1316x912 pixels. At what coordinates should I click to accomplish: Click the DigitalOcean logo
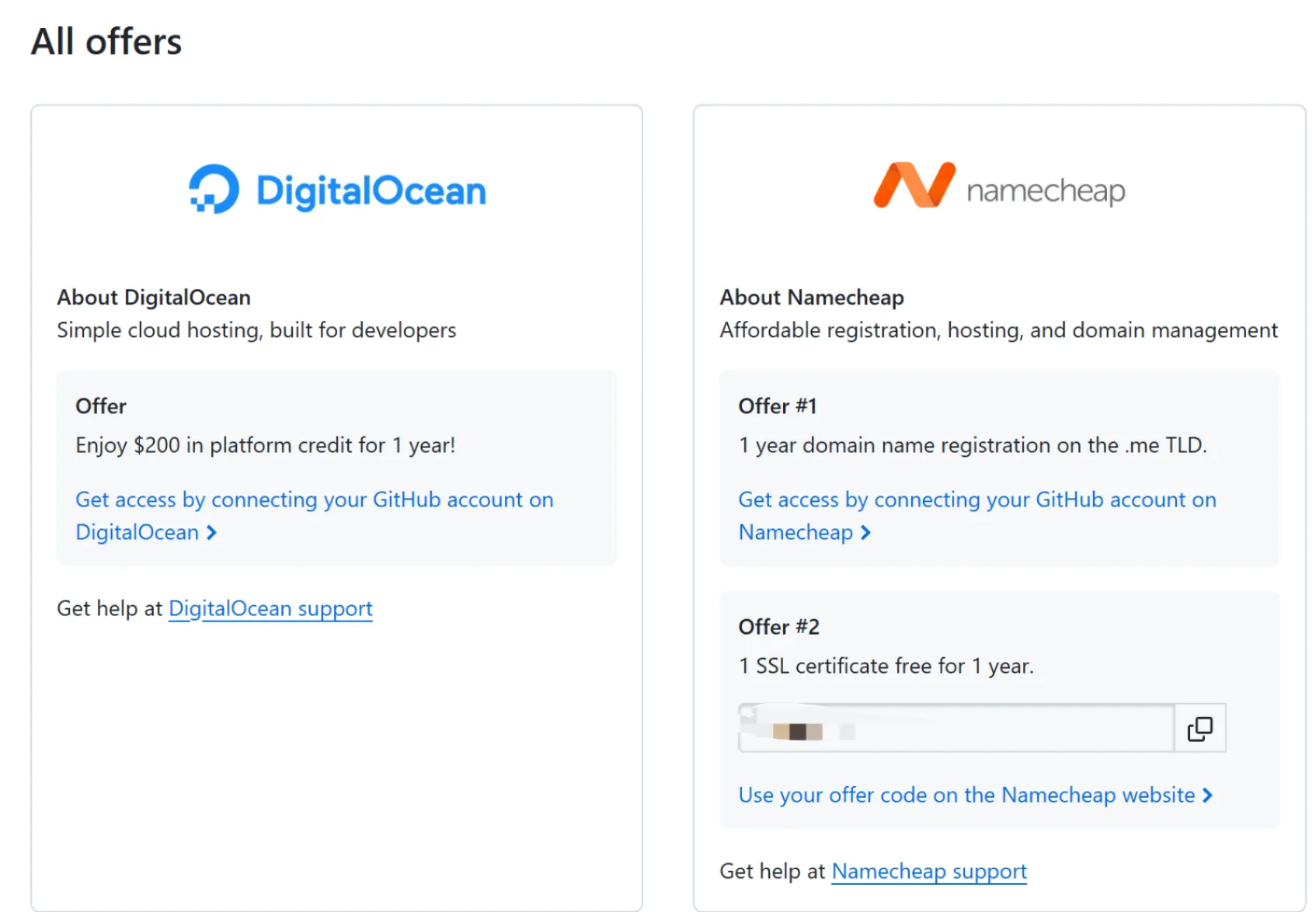coord(337,190)
